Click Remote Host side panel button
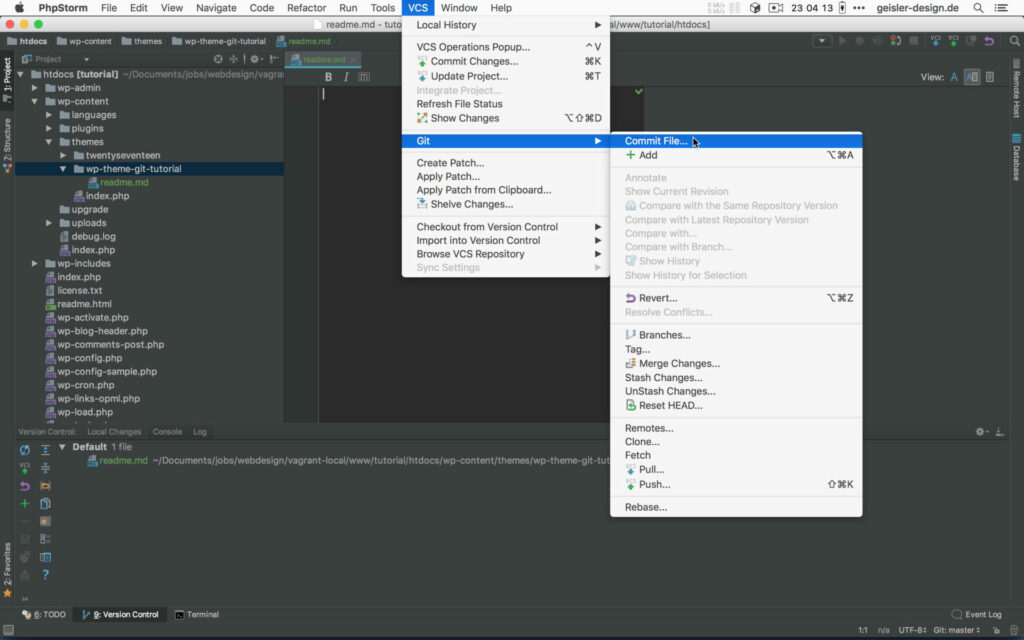The image size is (1024, 640). [1017, 88]
